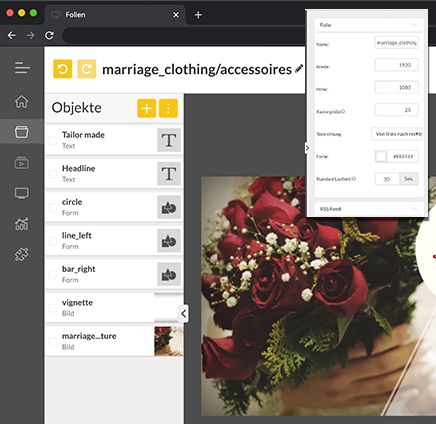Reload the browser page

pos(49,35)
